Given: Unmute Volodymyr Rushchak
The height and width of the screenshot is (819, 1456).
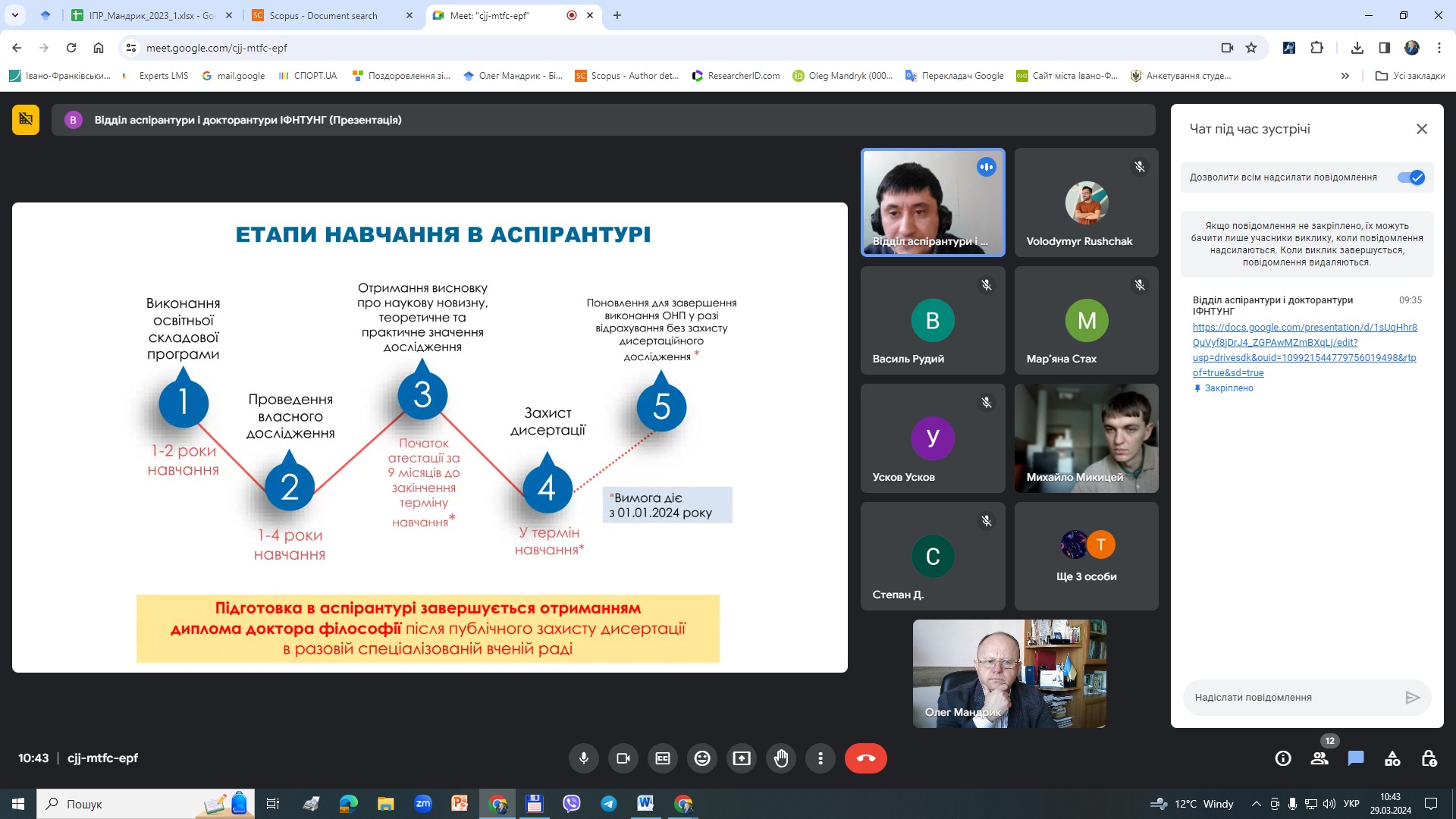Looking at the screenshot, I should coord(1140,167).
